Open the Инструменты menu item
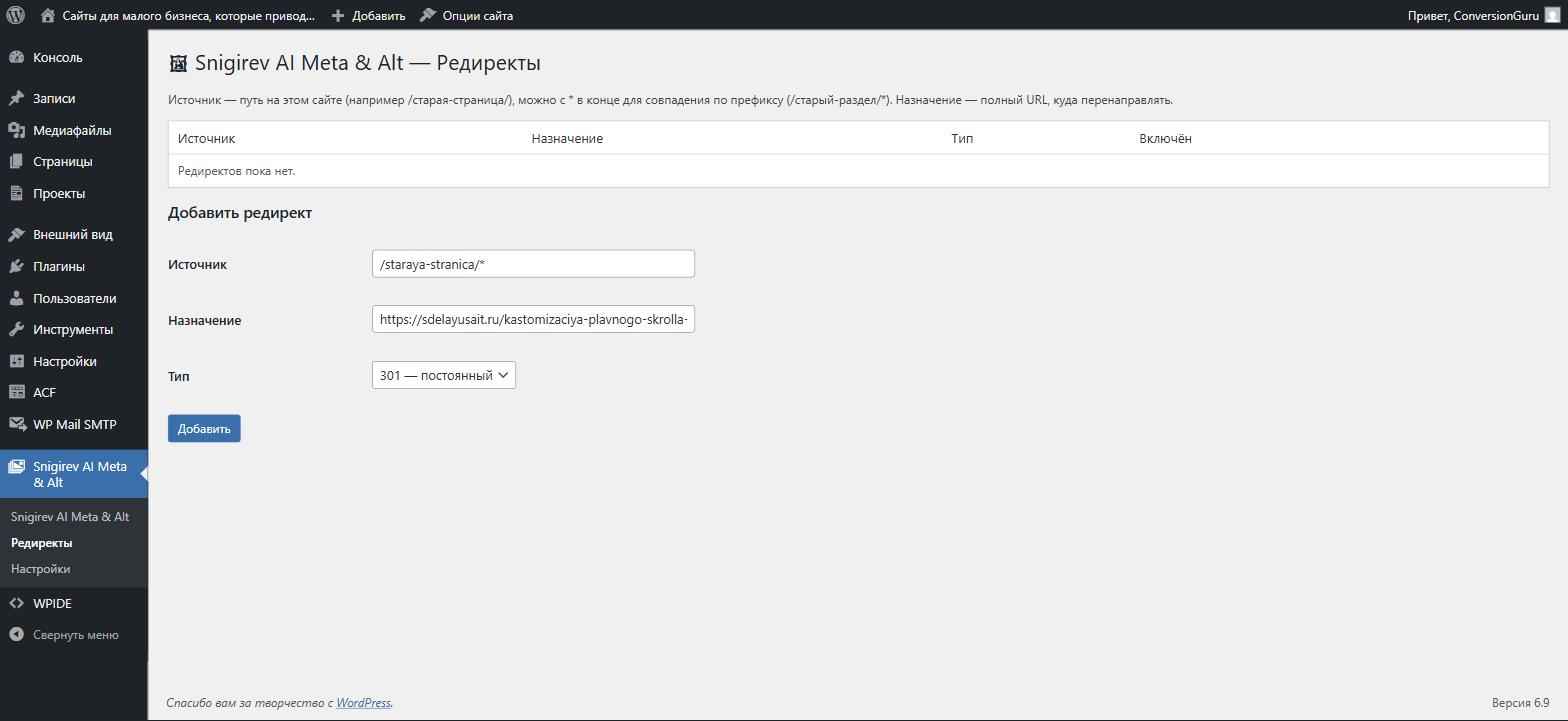 (x=74, y=330)
